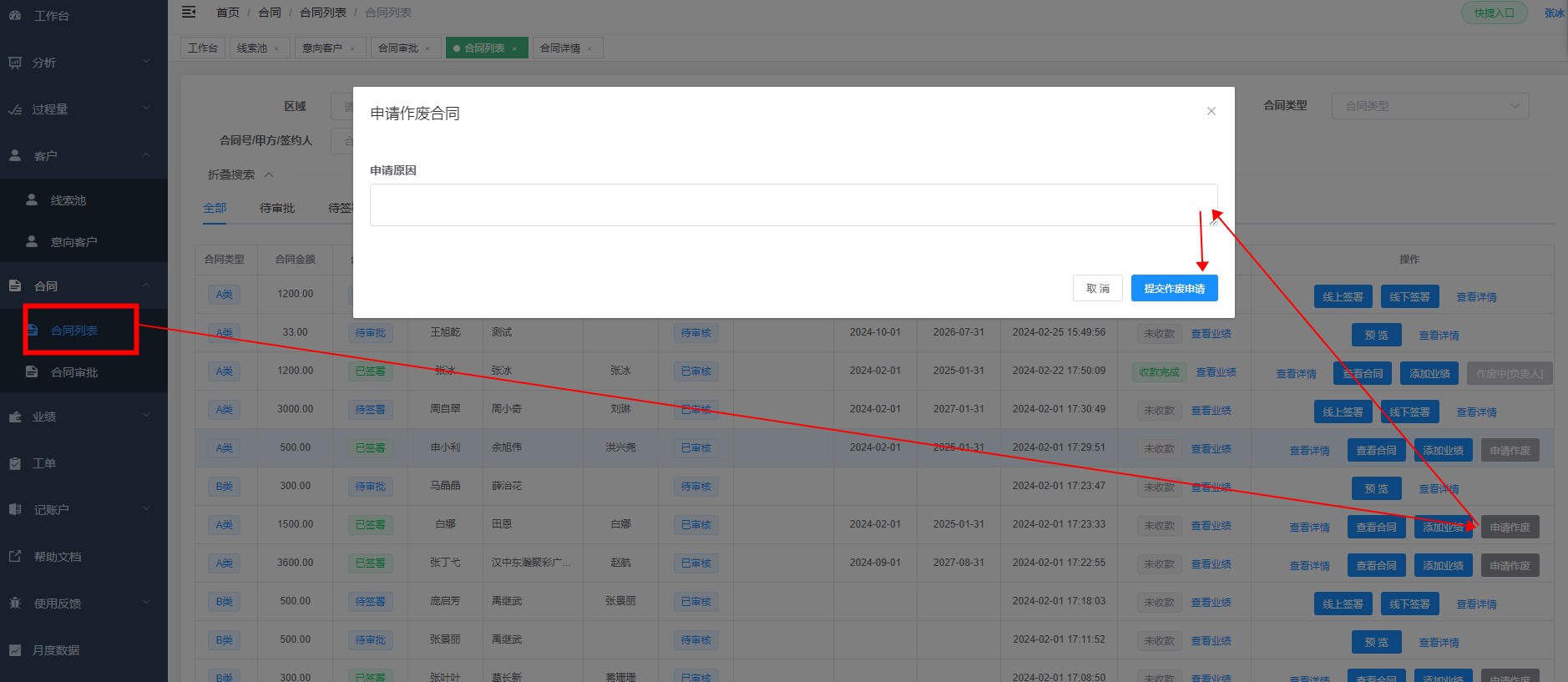Screen dimensions: 1568x682
Task: Open 帮助文档 via its external-link icon
Action: pyautogui.click(x=15, y=556)
